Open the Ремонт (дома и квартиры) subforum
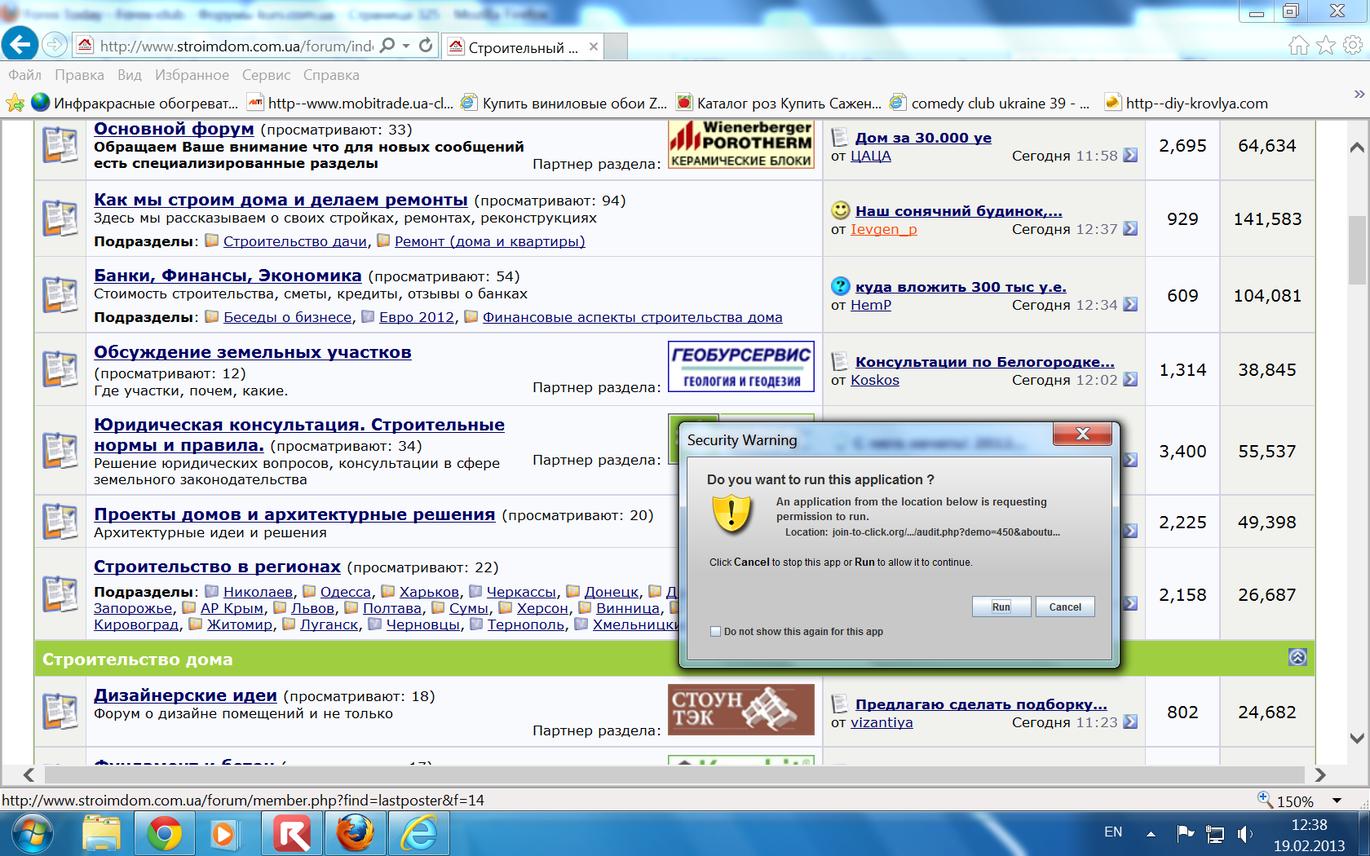Screen dimensions: 1370x856 tap(490, 241)
